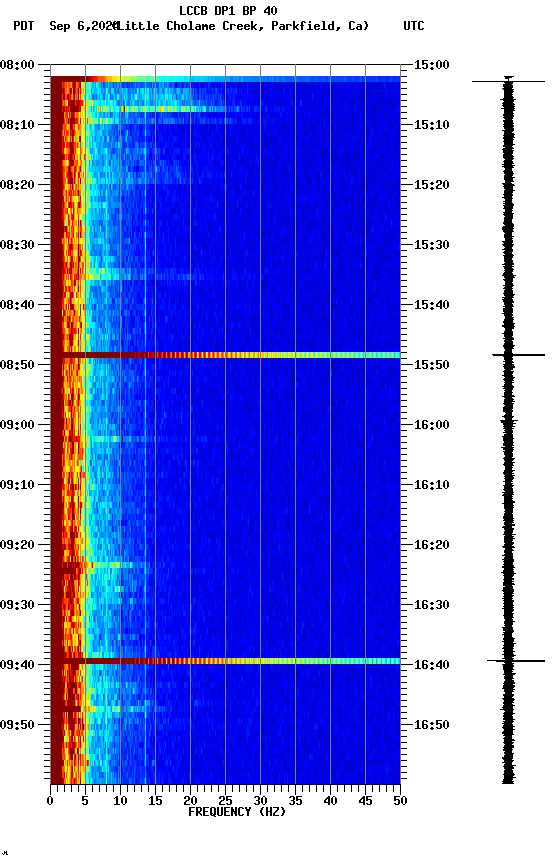Click the '16:00' UTC time label

pos(432,425)
